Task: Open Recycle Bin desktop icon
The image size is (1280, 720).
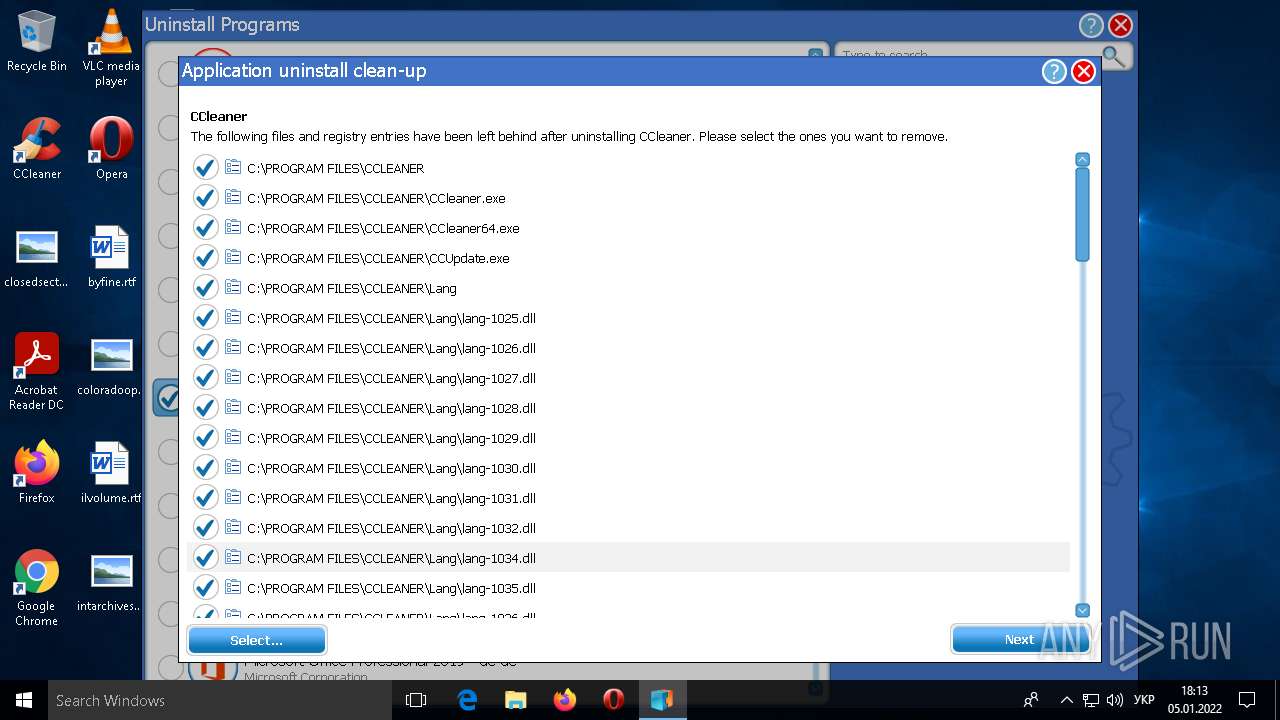Action: (37, 41)
